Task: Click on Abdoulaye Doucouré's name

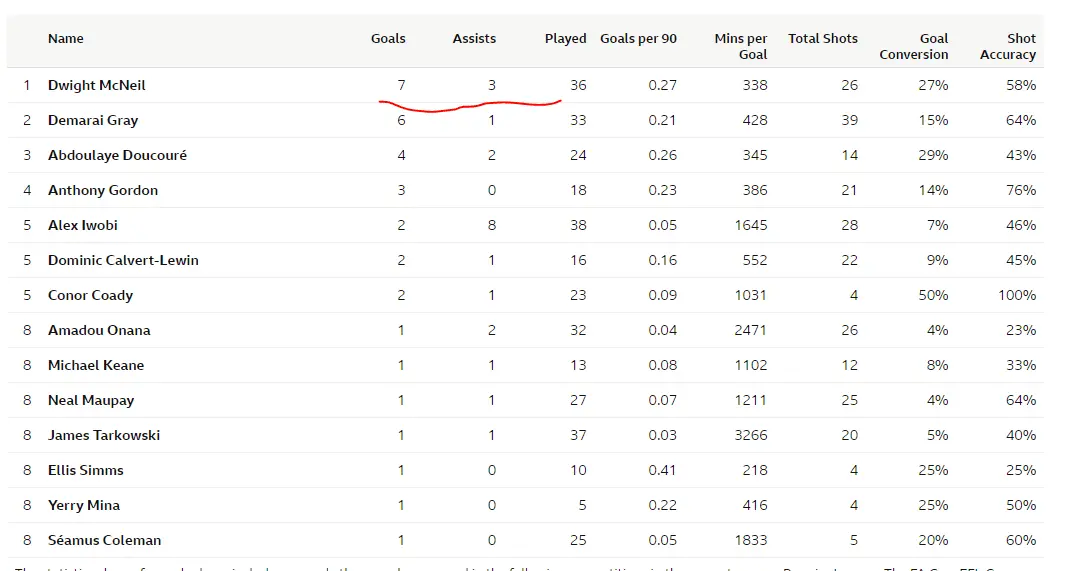Action: [x=117, y=156]
